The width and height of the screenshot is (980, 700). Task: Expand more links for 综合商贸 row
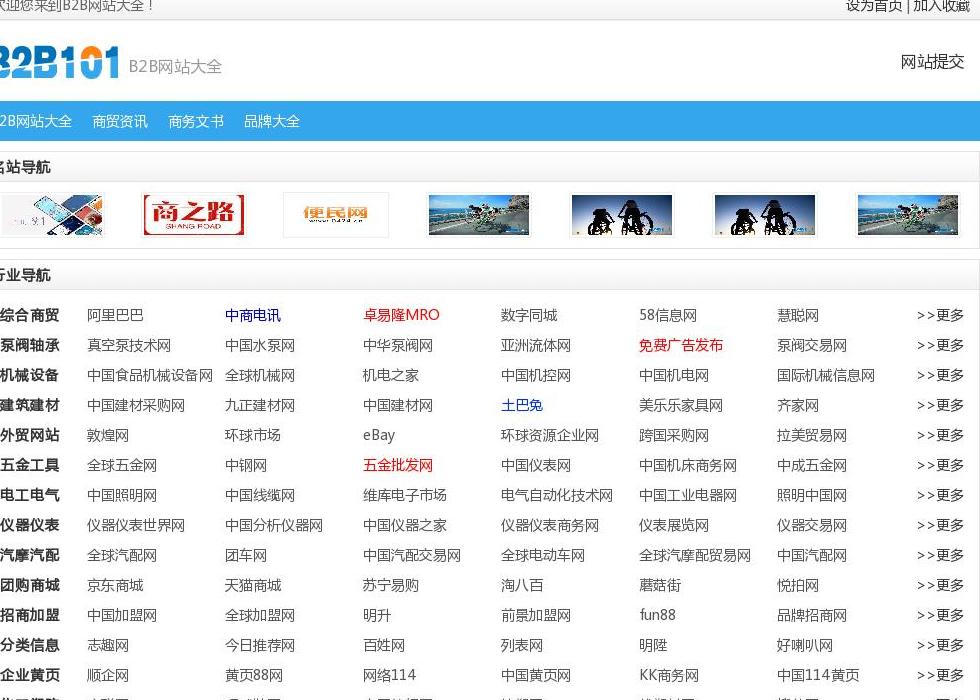pyautogui.click(x=940, y=315)
